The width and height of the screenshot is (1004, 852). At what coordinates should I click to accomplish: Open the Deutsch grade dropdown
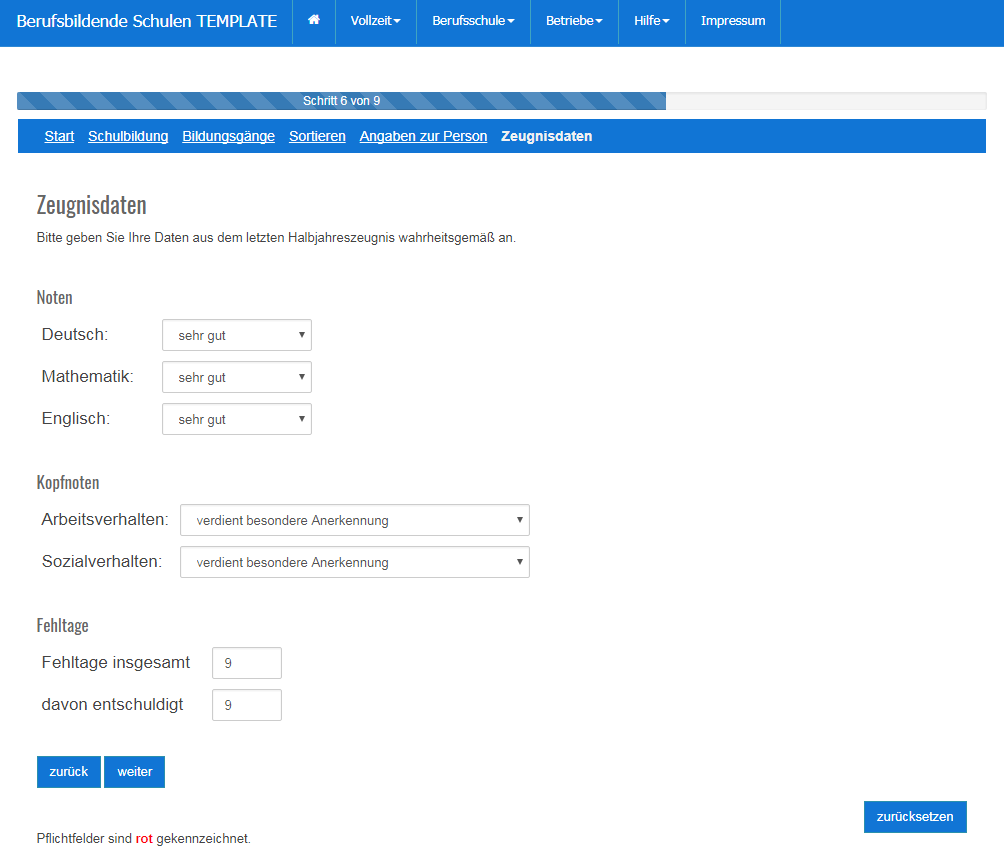point(236,334)
